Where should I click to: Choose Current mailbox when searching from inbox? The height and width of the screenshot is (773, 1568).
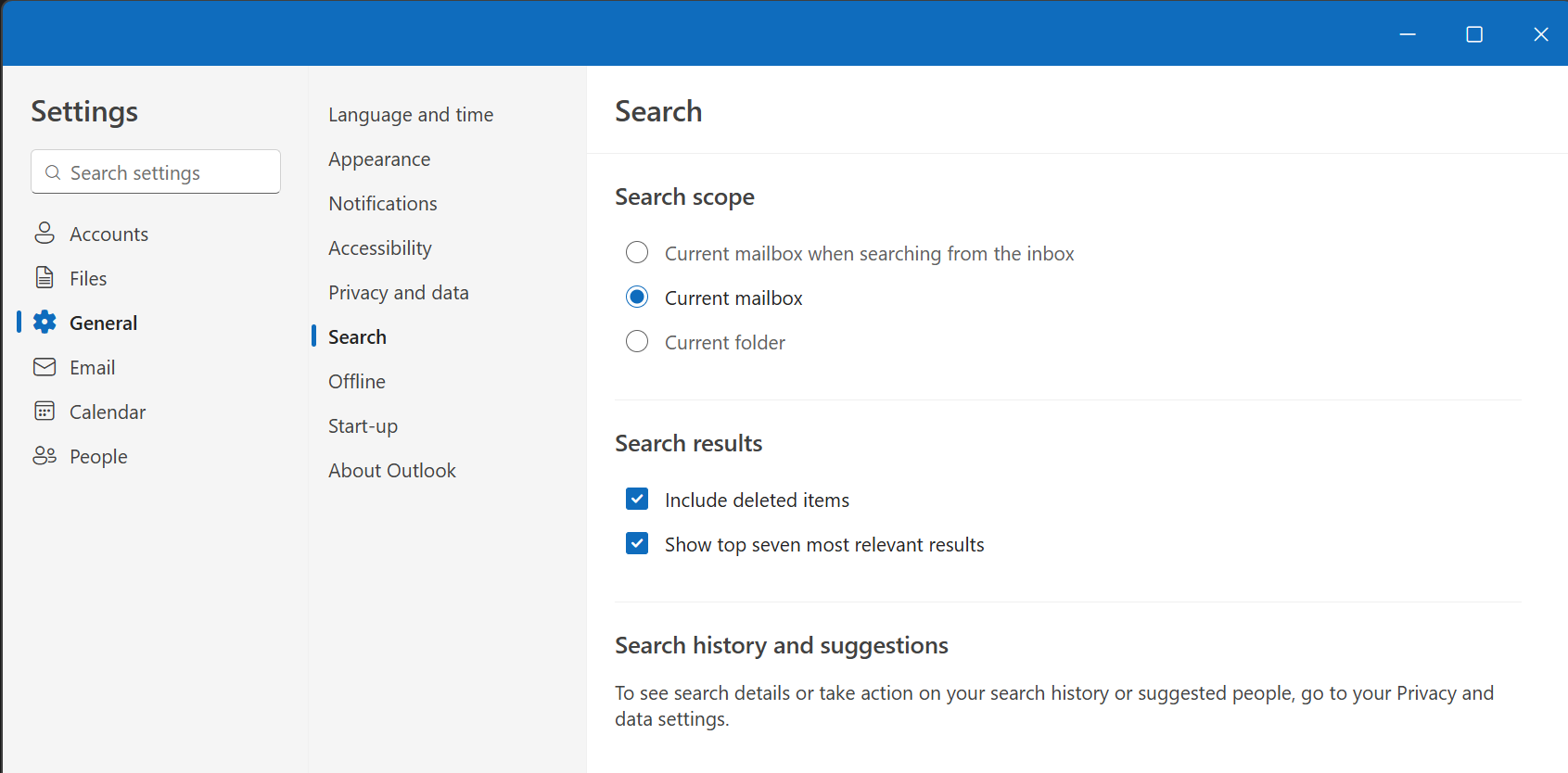(637, 253)
